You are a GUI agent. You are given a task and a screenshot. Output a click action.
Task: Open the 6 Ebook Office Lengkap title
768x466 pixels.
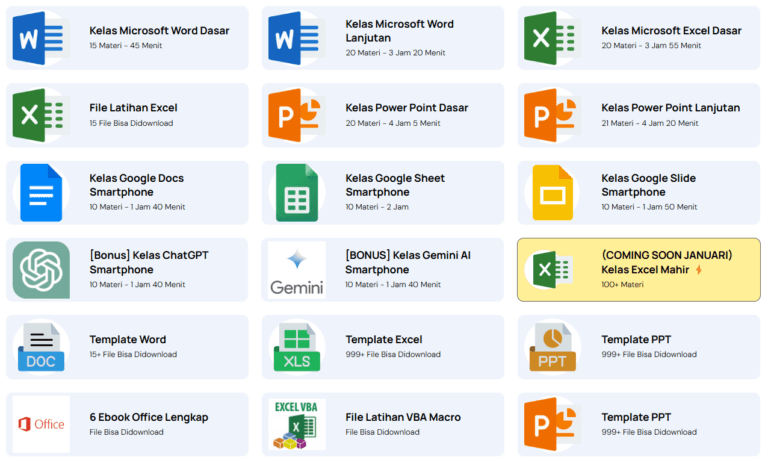pyautogui.click(x=149, y=417)
